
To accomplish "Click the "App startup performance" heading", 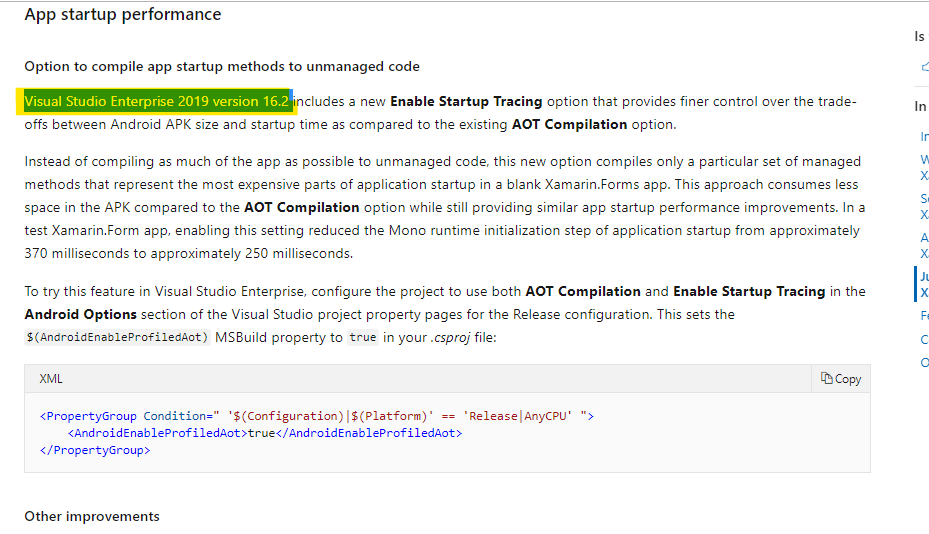I will pos(123,14).
